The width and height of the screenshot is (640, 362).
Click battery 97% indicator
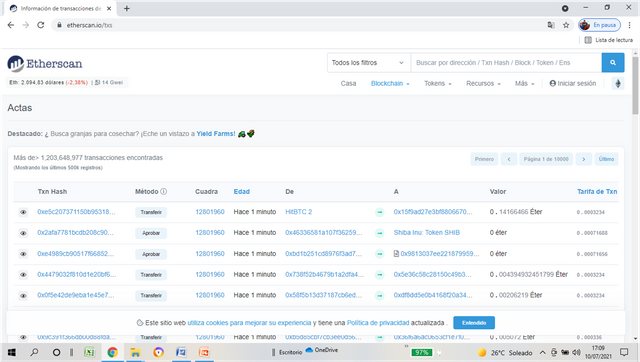pos(421,353)
